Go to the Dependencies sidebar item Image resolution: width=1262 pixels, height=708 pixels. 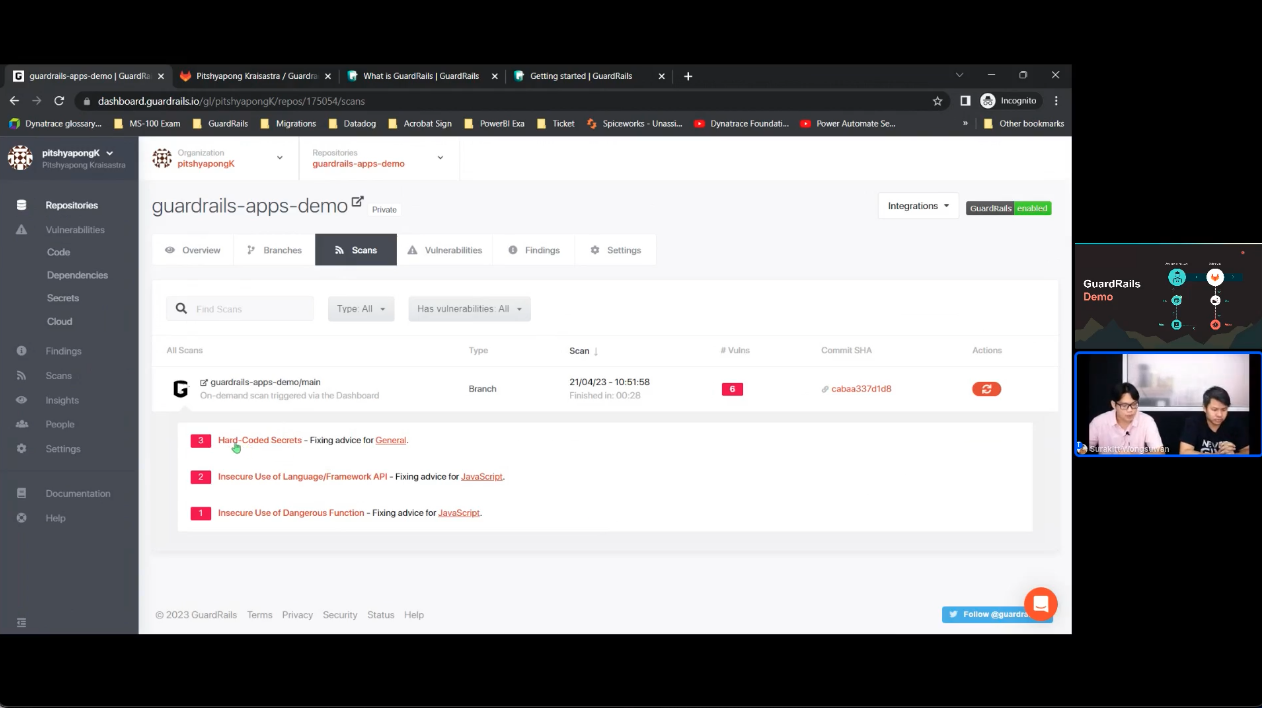point(77,274)
